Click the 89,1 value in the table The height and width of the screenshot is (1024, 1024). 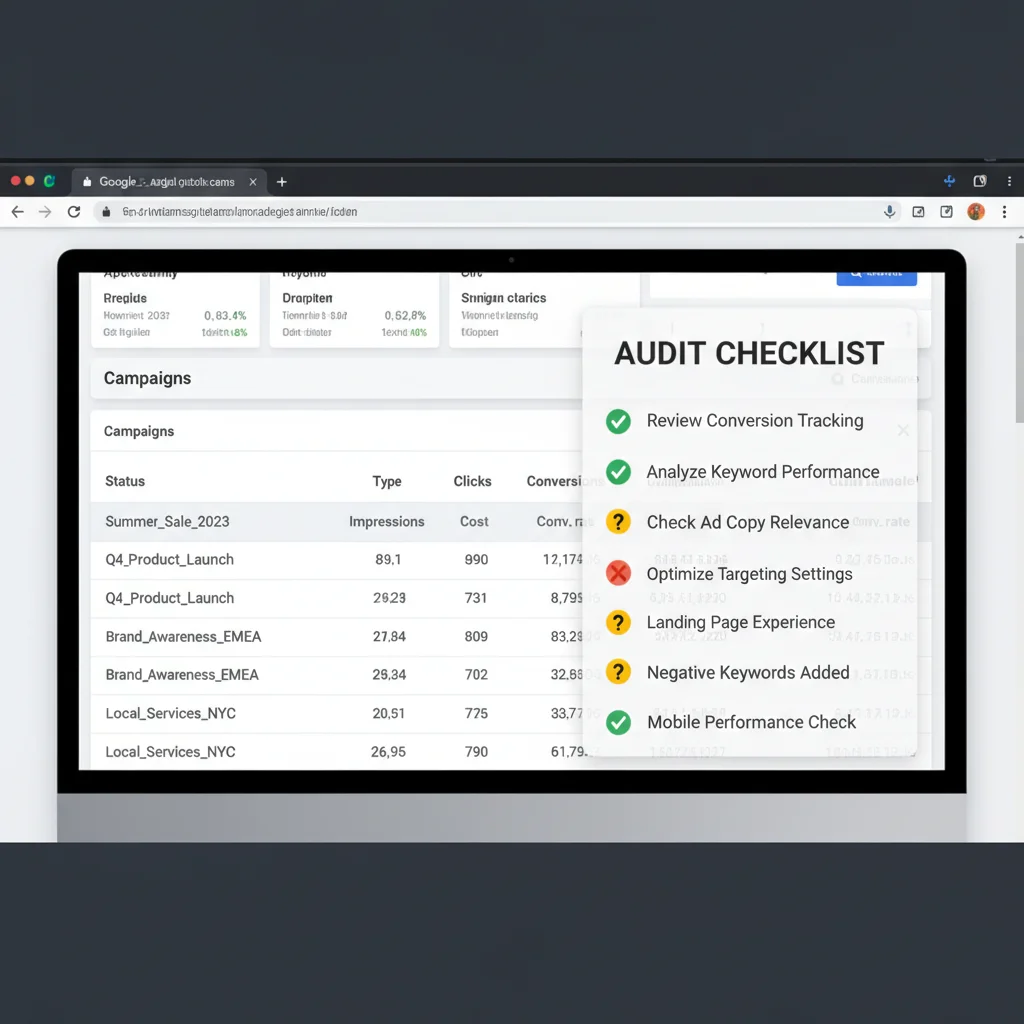388,560
